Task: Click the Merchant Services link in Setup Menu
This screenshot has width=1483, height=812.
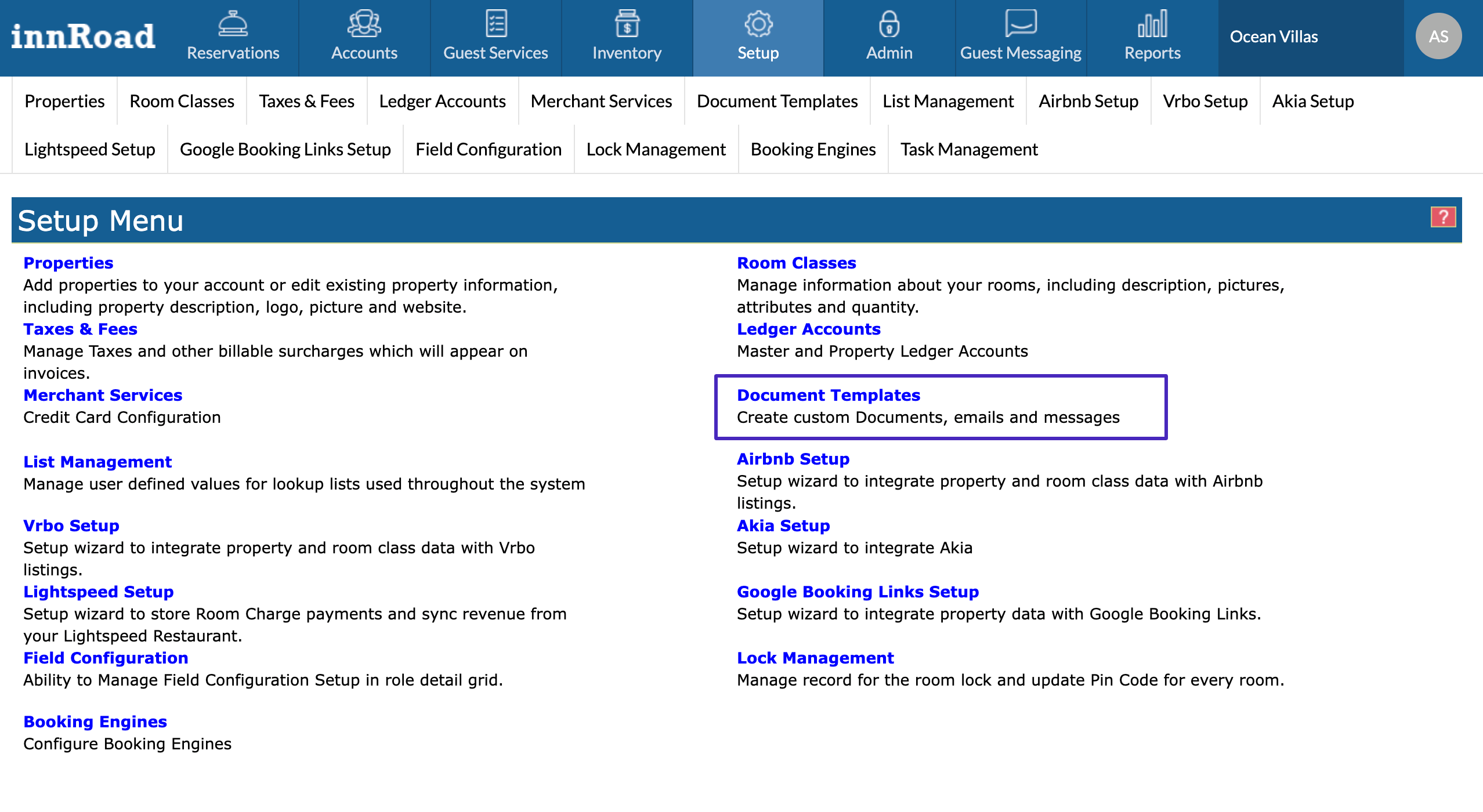Action: (103, 395)
